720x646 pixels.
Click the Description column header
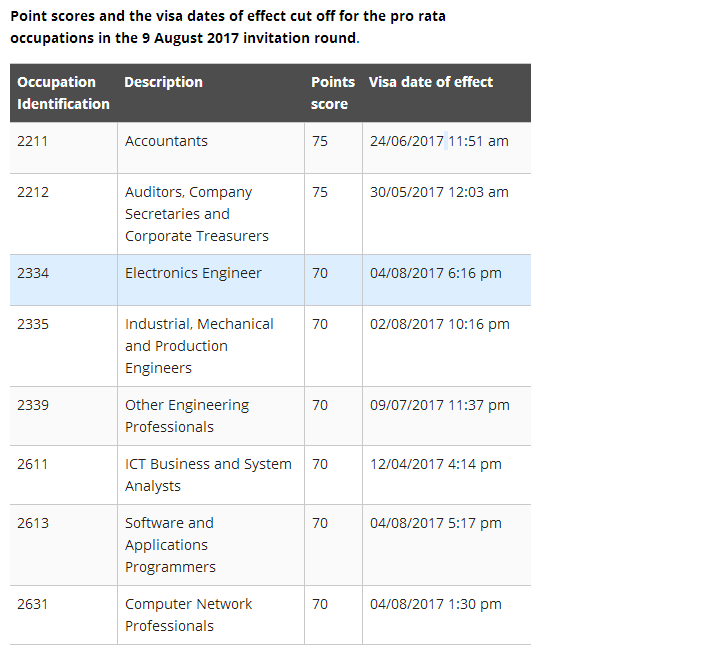[x=163, y=82]
